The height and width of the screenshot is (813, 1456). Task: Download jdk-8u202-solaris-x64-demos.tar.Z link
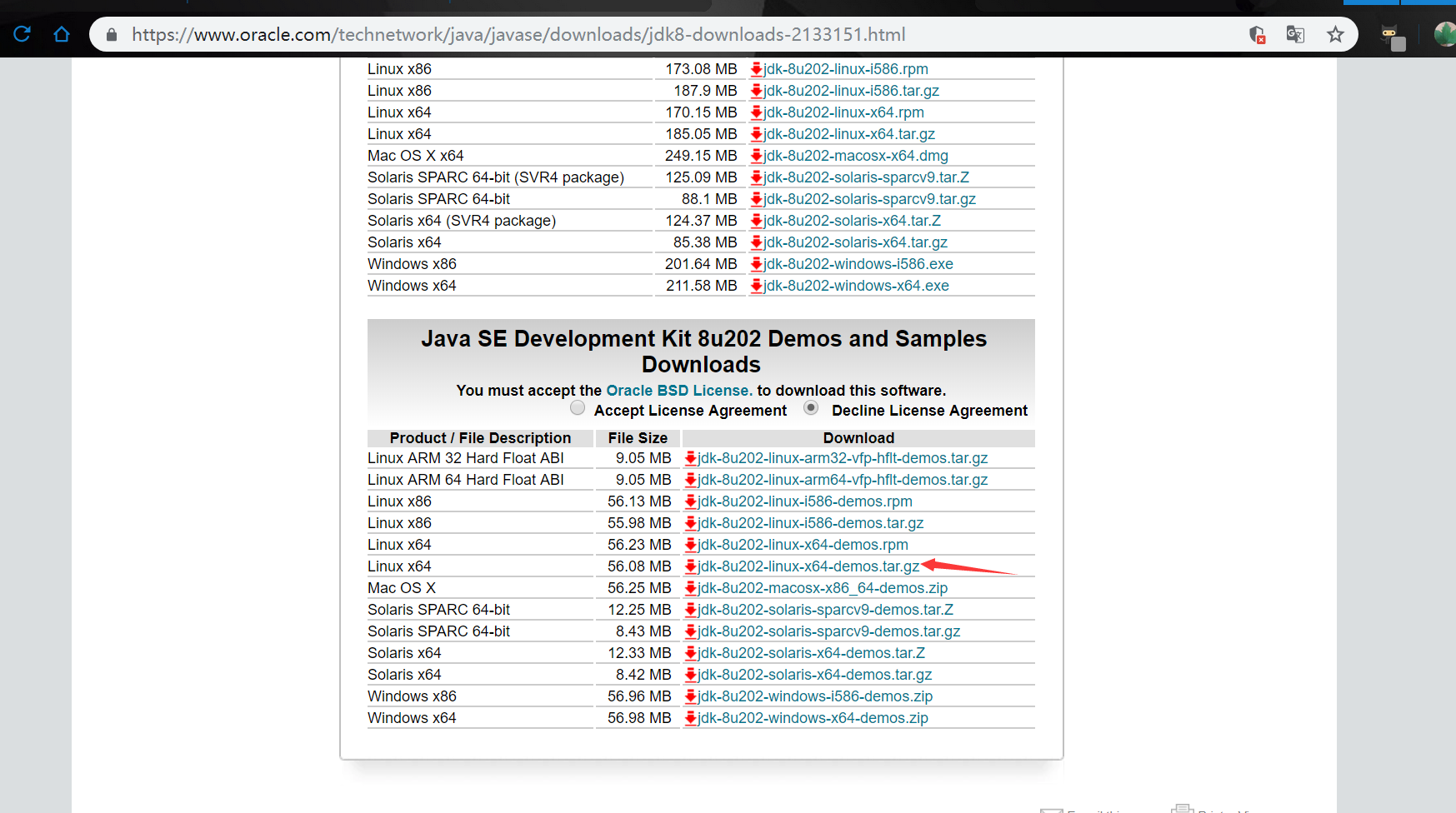click(811, 653)
